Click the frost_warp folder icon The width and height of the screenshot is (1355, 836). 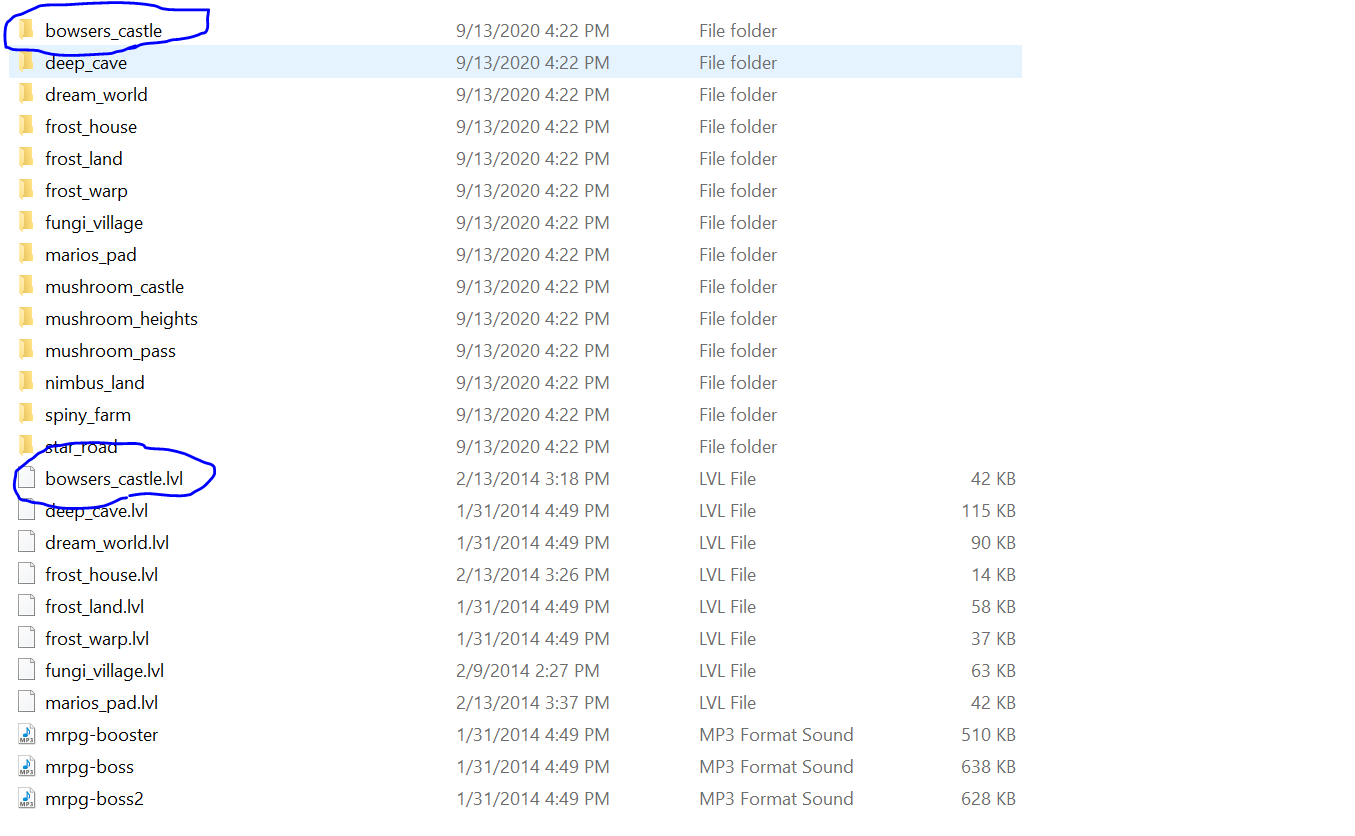[26, 190]
